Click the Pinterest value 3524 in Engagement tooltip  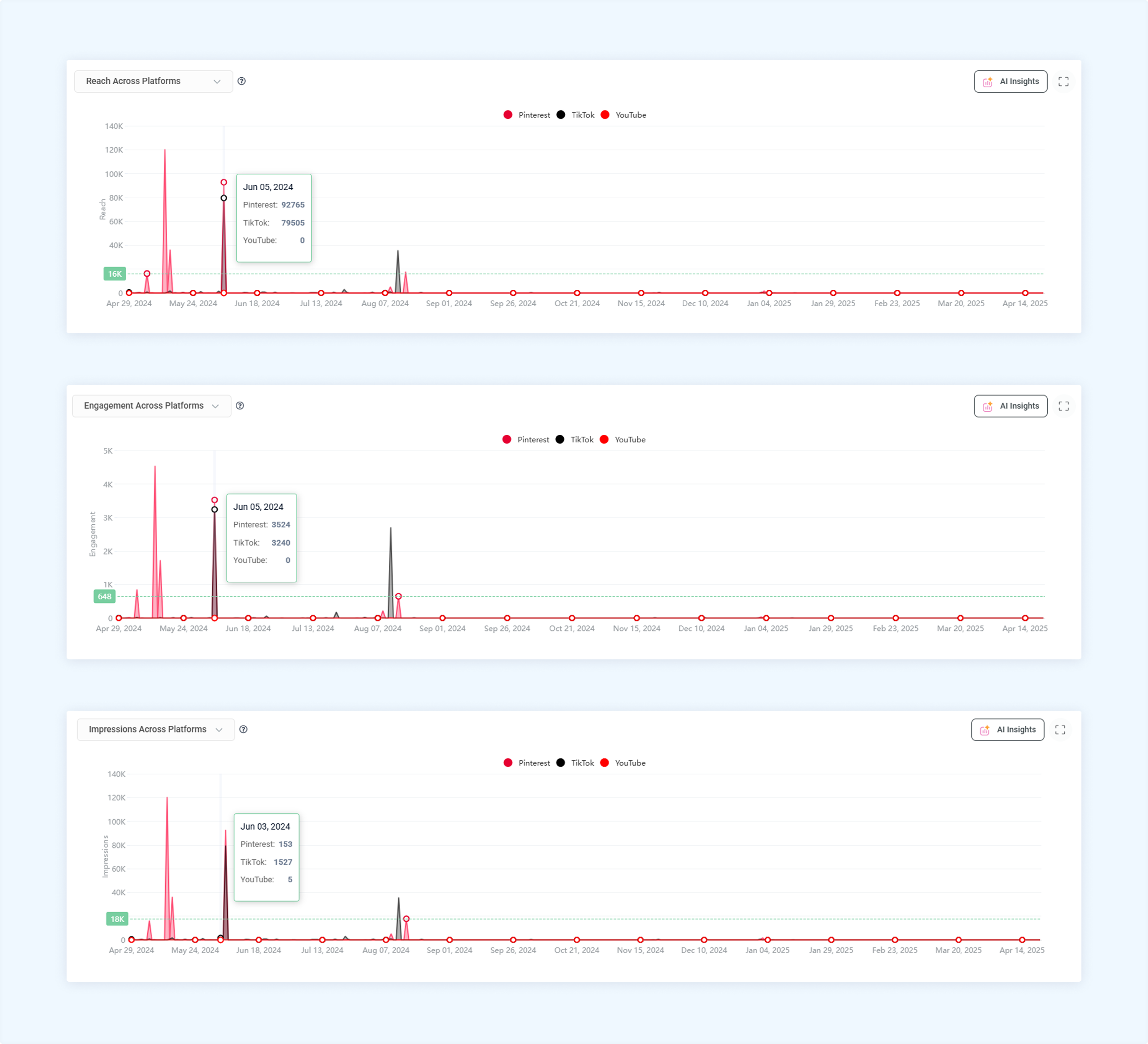(281, 525)
